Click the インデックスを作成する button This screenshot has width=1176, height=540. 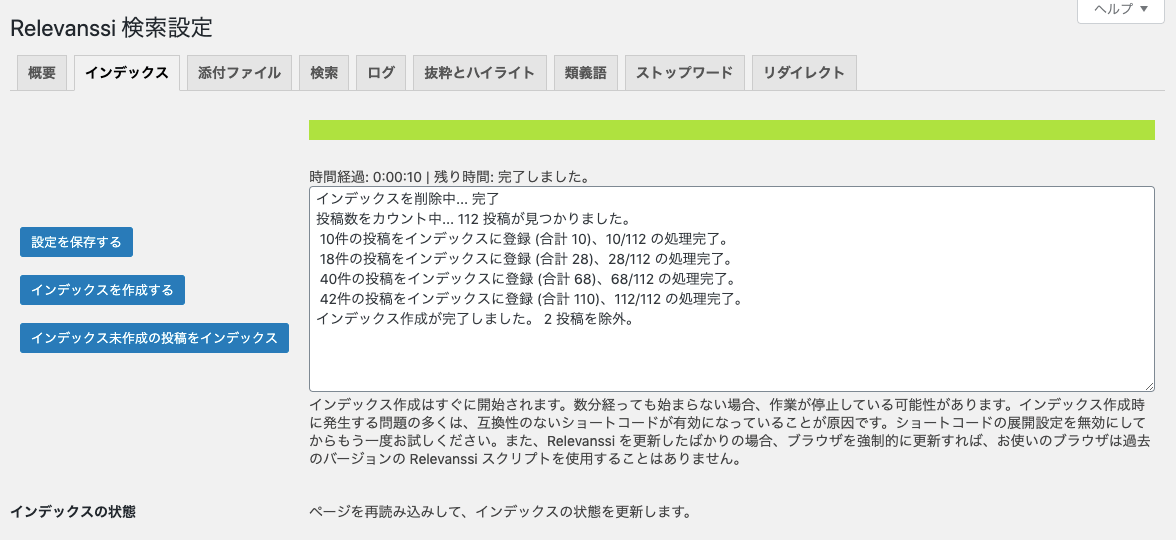[x=102, y=290]
